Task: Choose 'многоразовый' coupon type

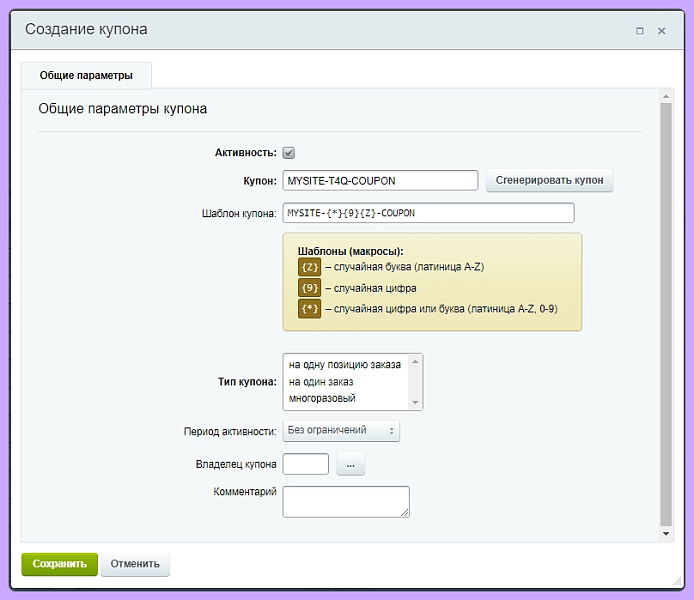Action: pyautogui.click(x=322, y=398)
